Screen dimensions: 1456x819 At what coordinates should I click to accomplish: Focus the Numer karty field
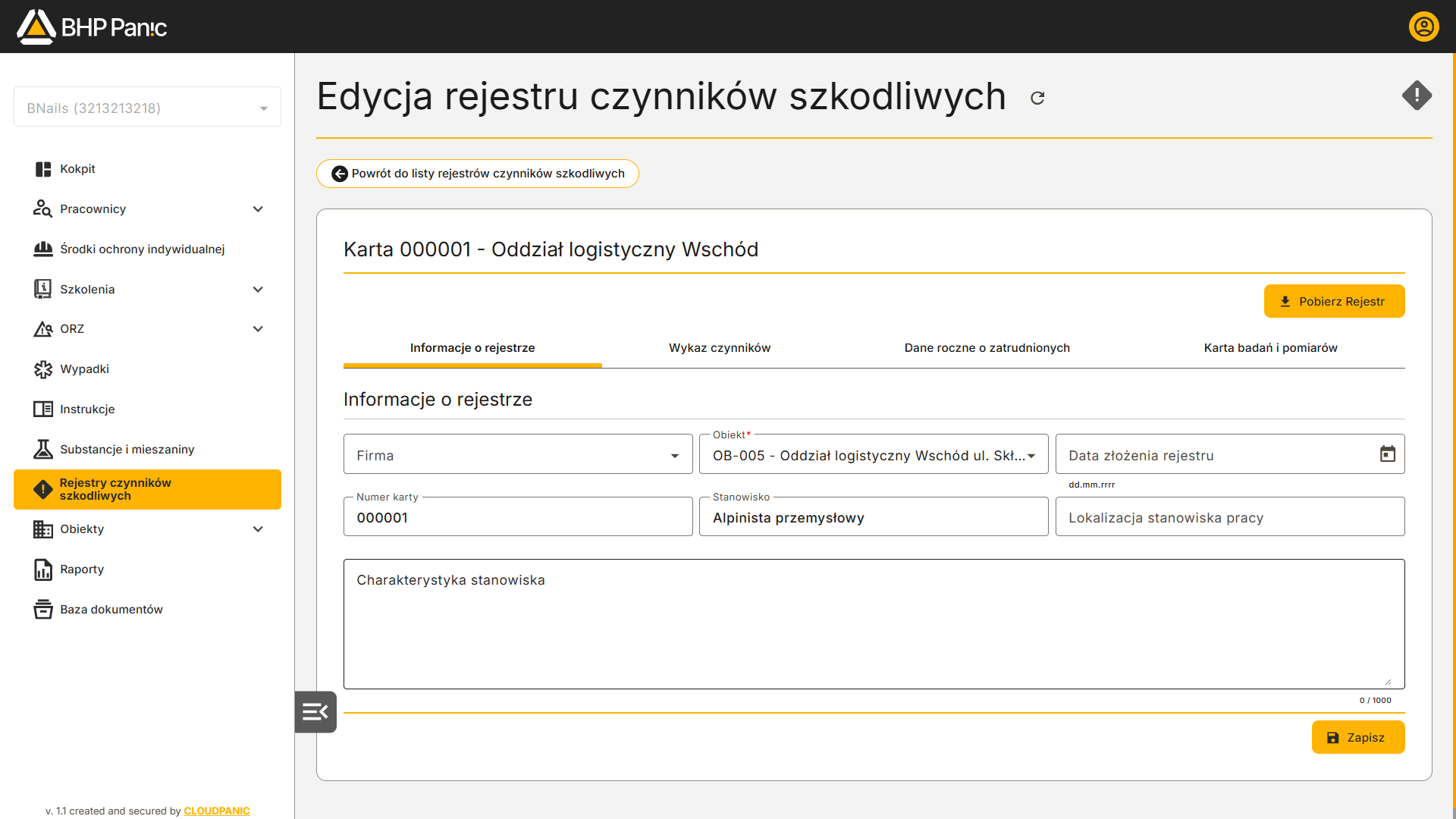518,517
